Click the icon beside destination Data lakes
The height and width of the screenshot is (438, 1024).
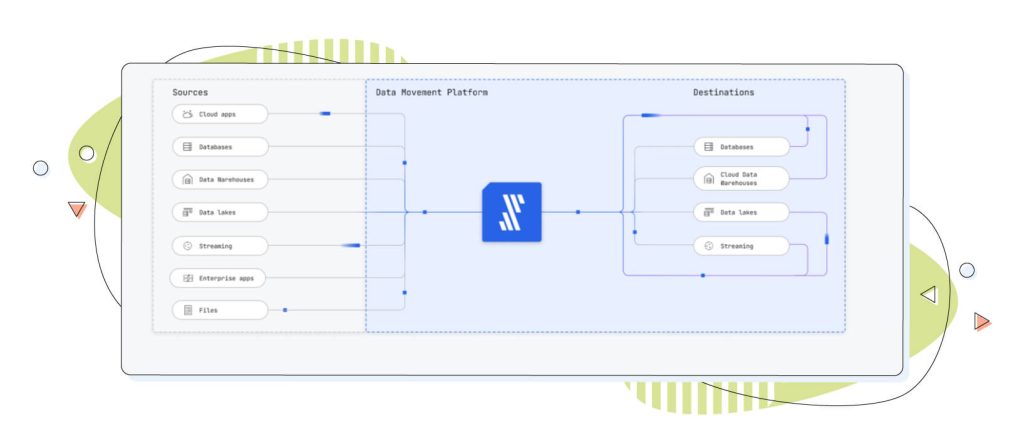pos(709,212)
